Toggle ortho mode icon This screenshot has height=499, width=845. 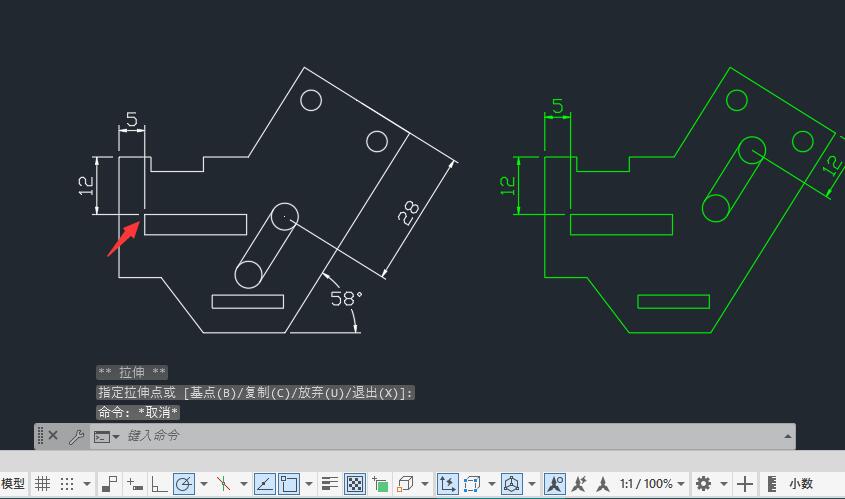[159, 484]
